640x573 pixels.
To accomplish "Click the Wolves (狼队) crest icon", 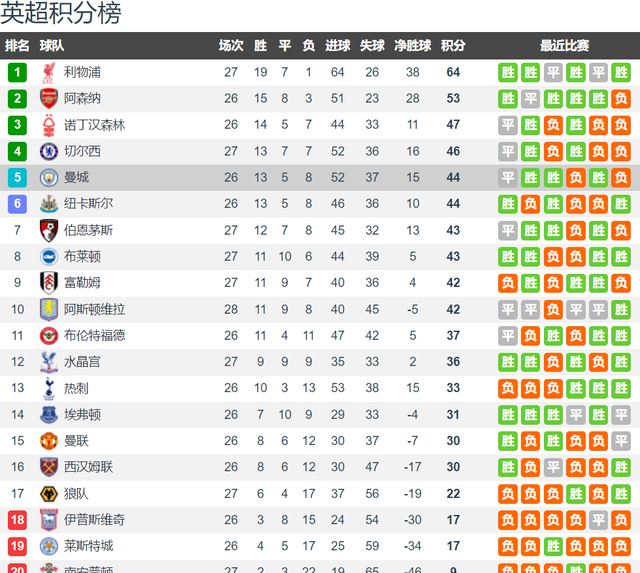I will [49, 494].
